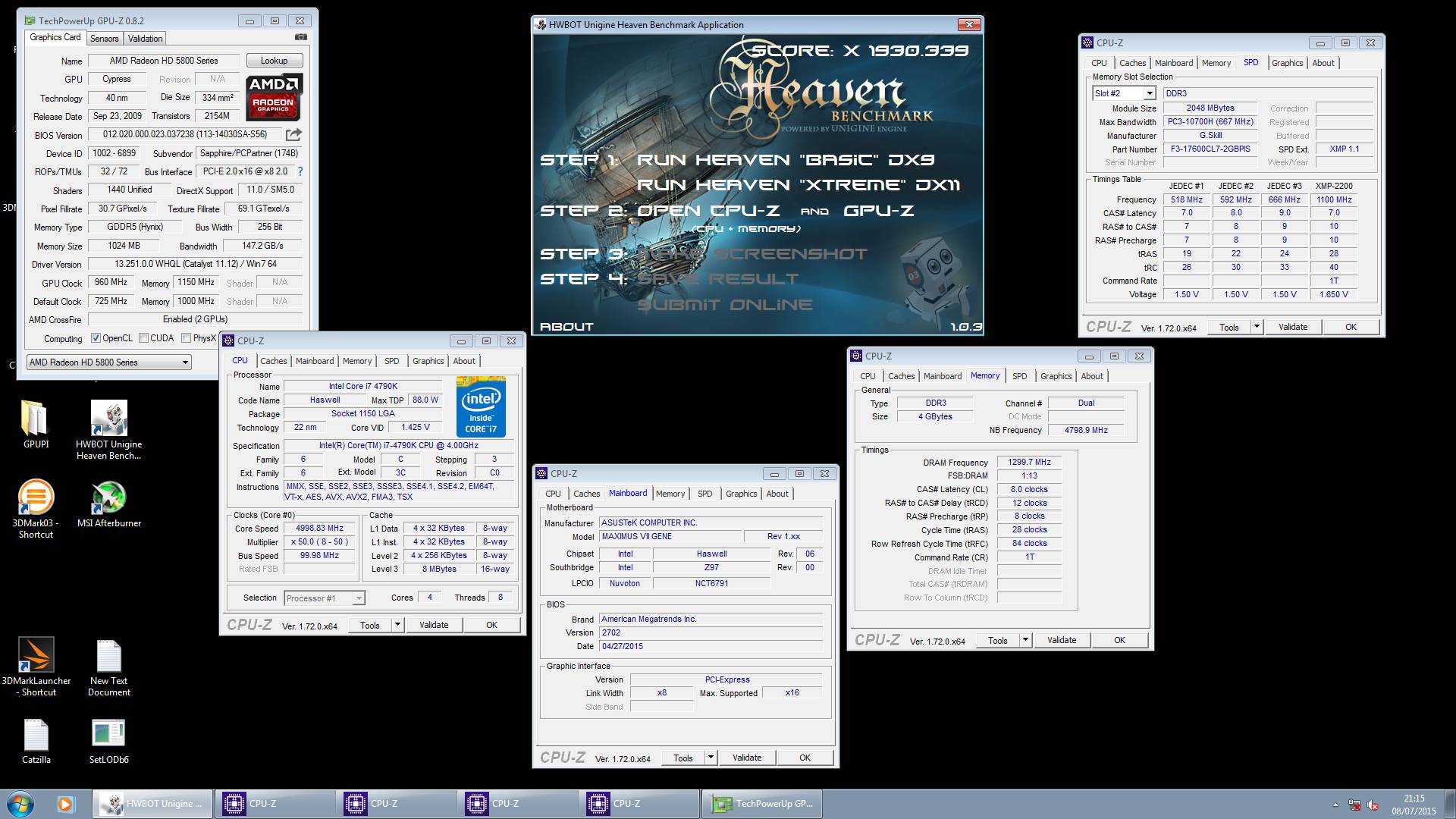Viewport: 1456px width, 819px height.
Task: Launch 3DMark03 shortcut icon
Action: coord(36,497)
